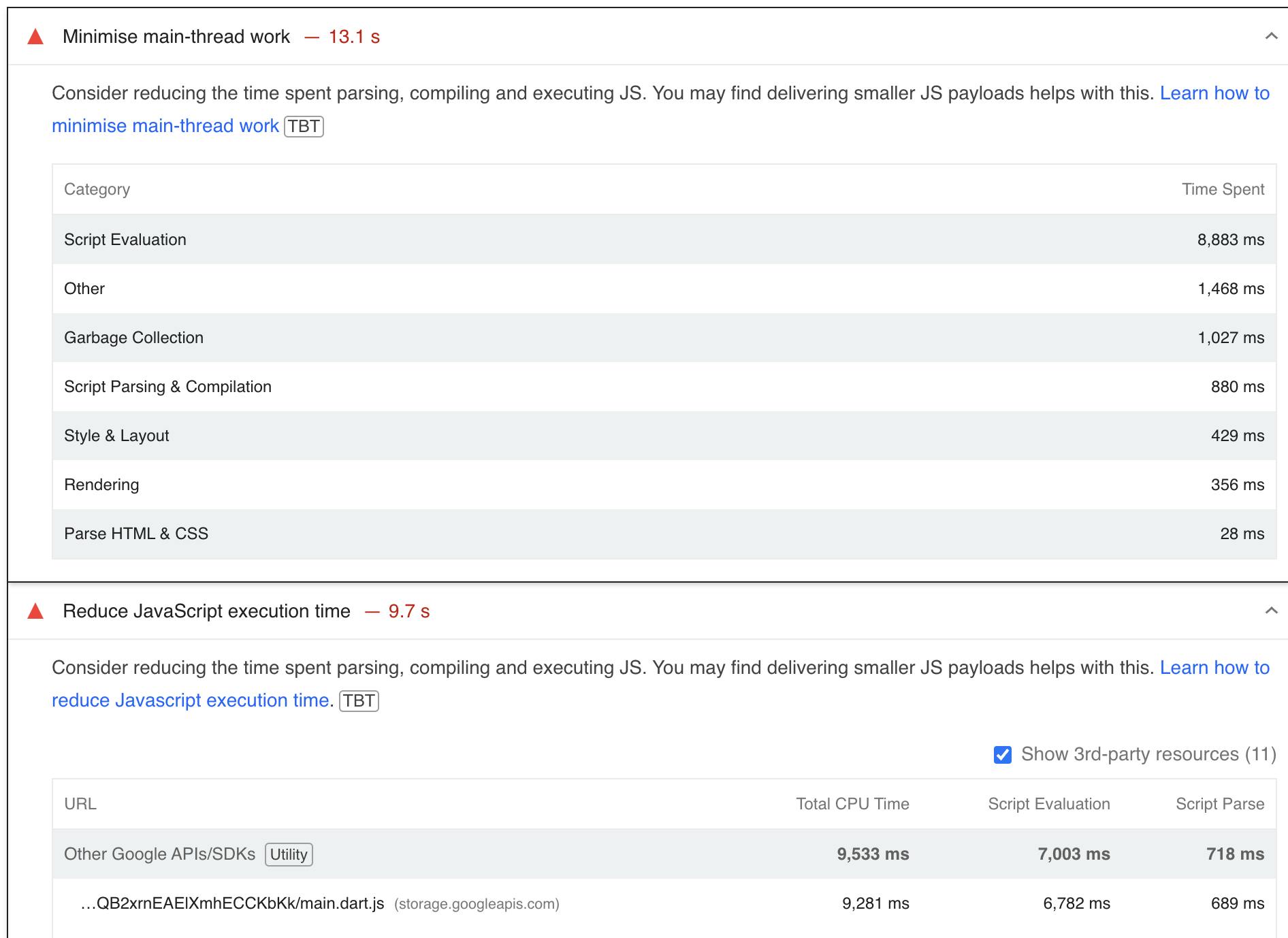
Task: Click the Total CPU Time column header
Action: pyautogui.click(x=852, y=804)
